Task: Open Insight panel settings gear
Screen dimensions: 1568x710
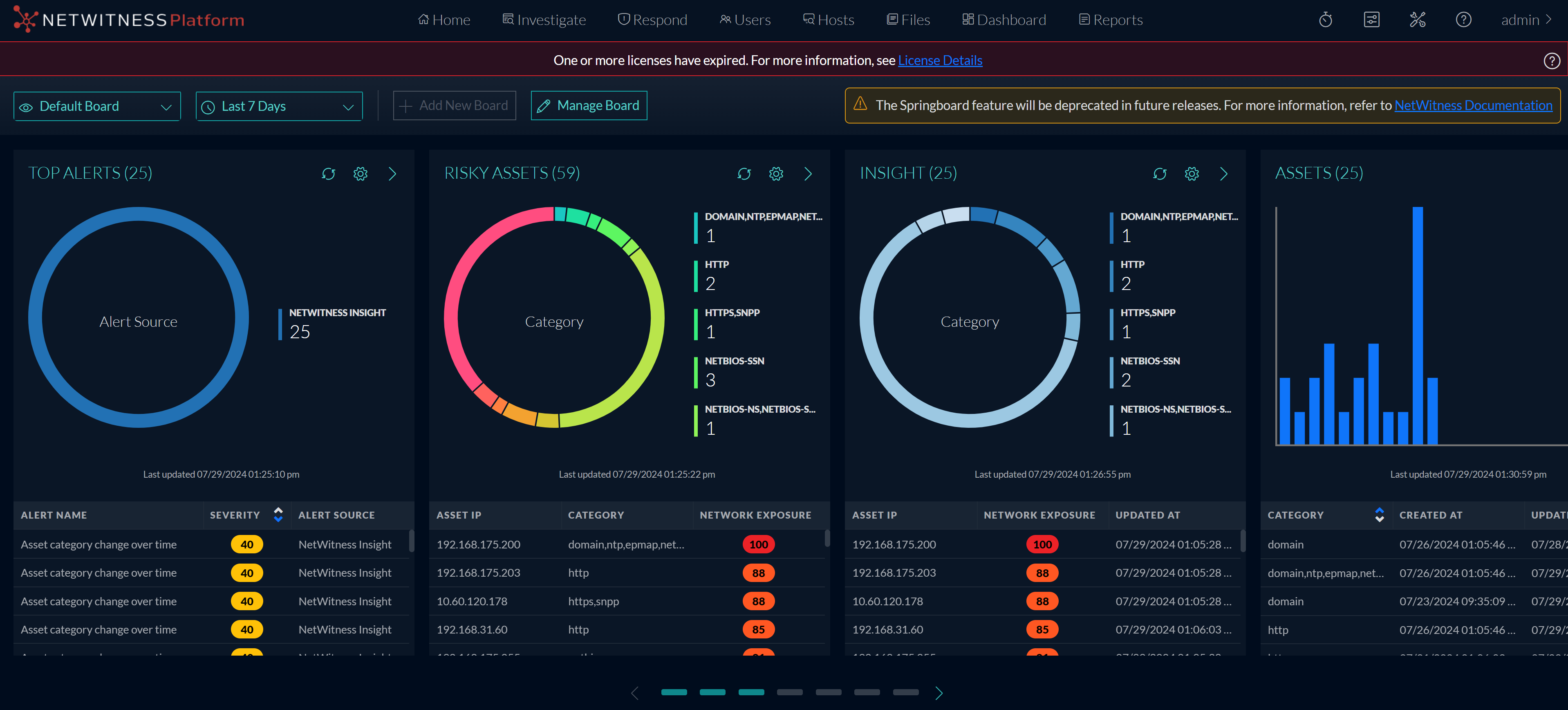Action: (1192, 173)
